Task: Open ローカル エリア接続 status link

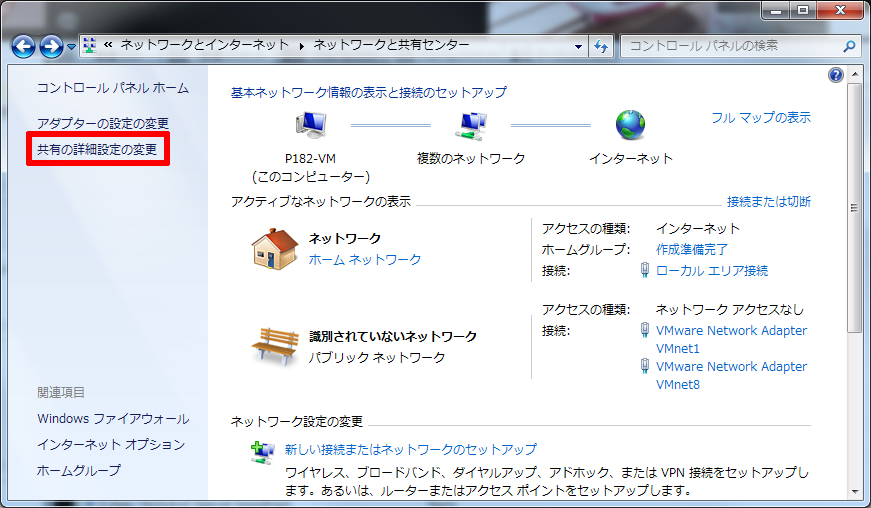Action: tap(712, 271)
